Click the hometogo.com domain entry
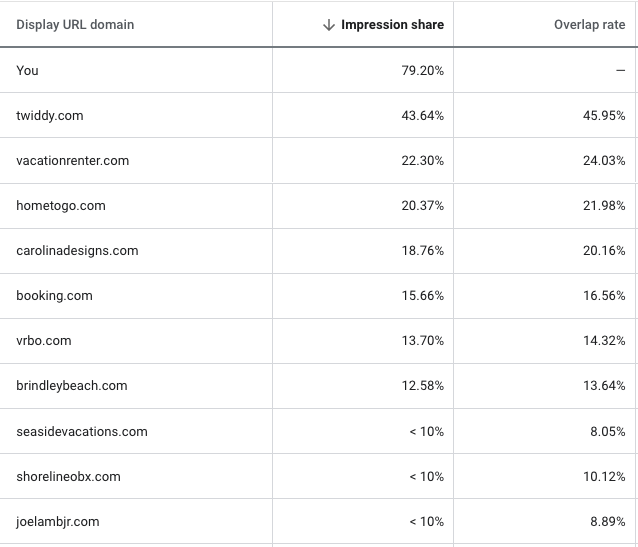Image resolution: width=638 pixels, height=547 pixels. [61, 206]
